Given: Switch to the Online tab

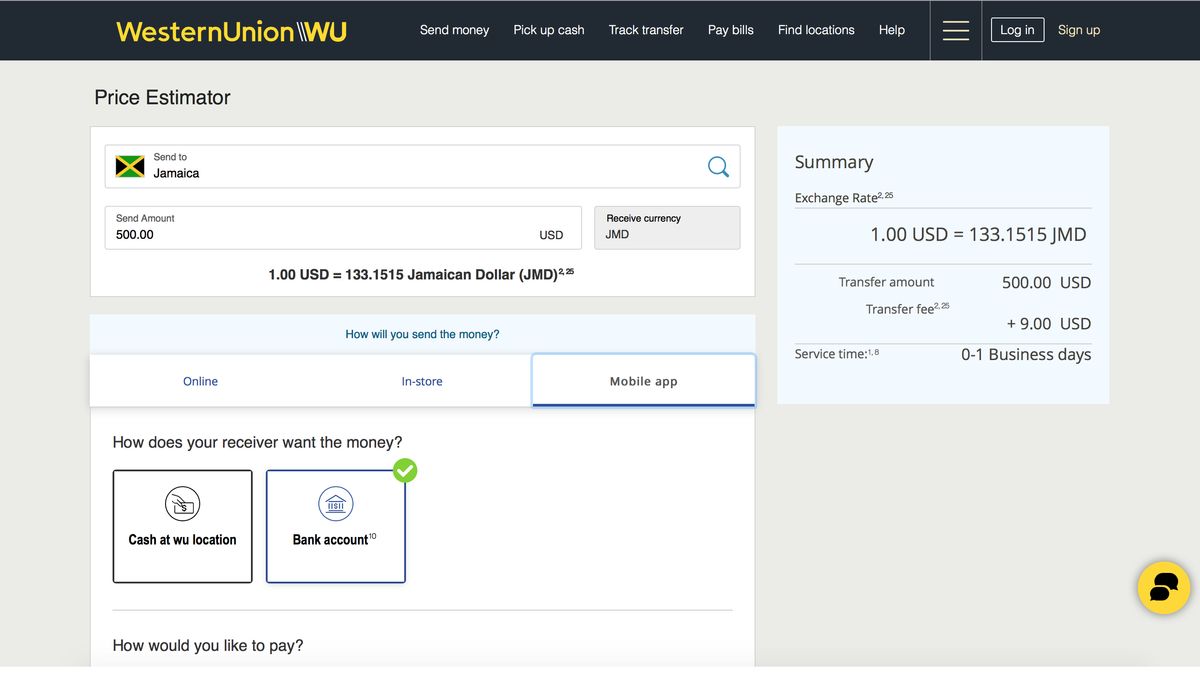Looking at the screenshot, I should coord(200,381).
